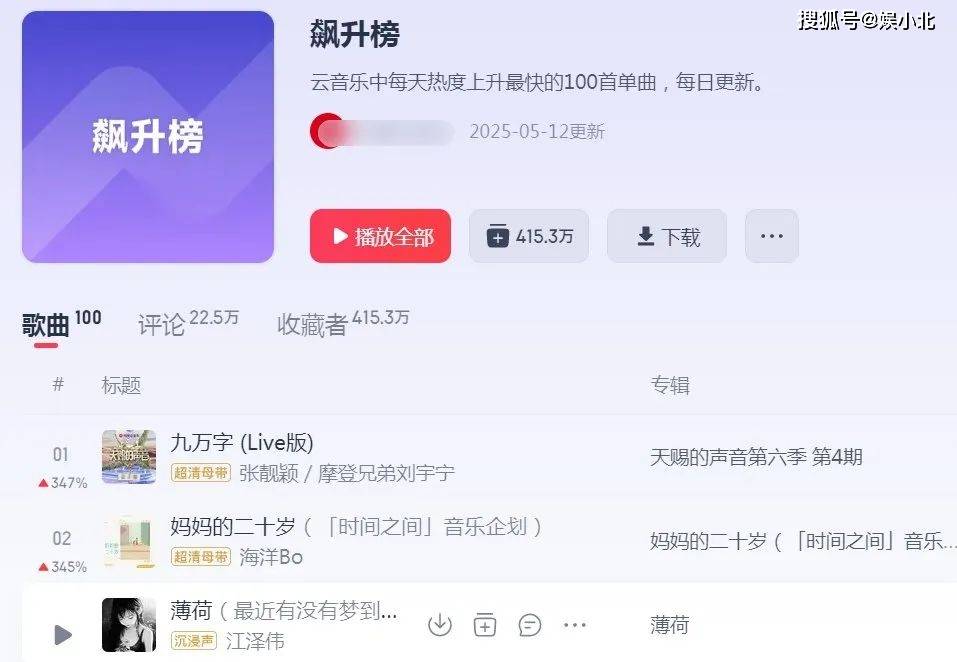The height and width of the screenshot is (662, 957).
Task: Open comments for the song 薄荷
Action: (x=529, y=625)
